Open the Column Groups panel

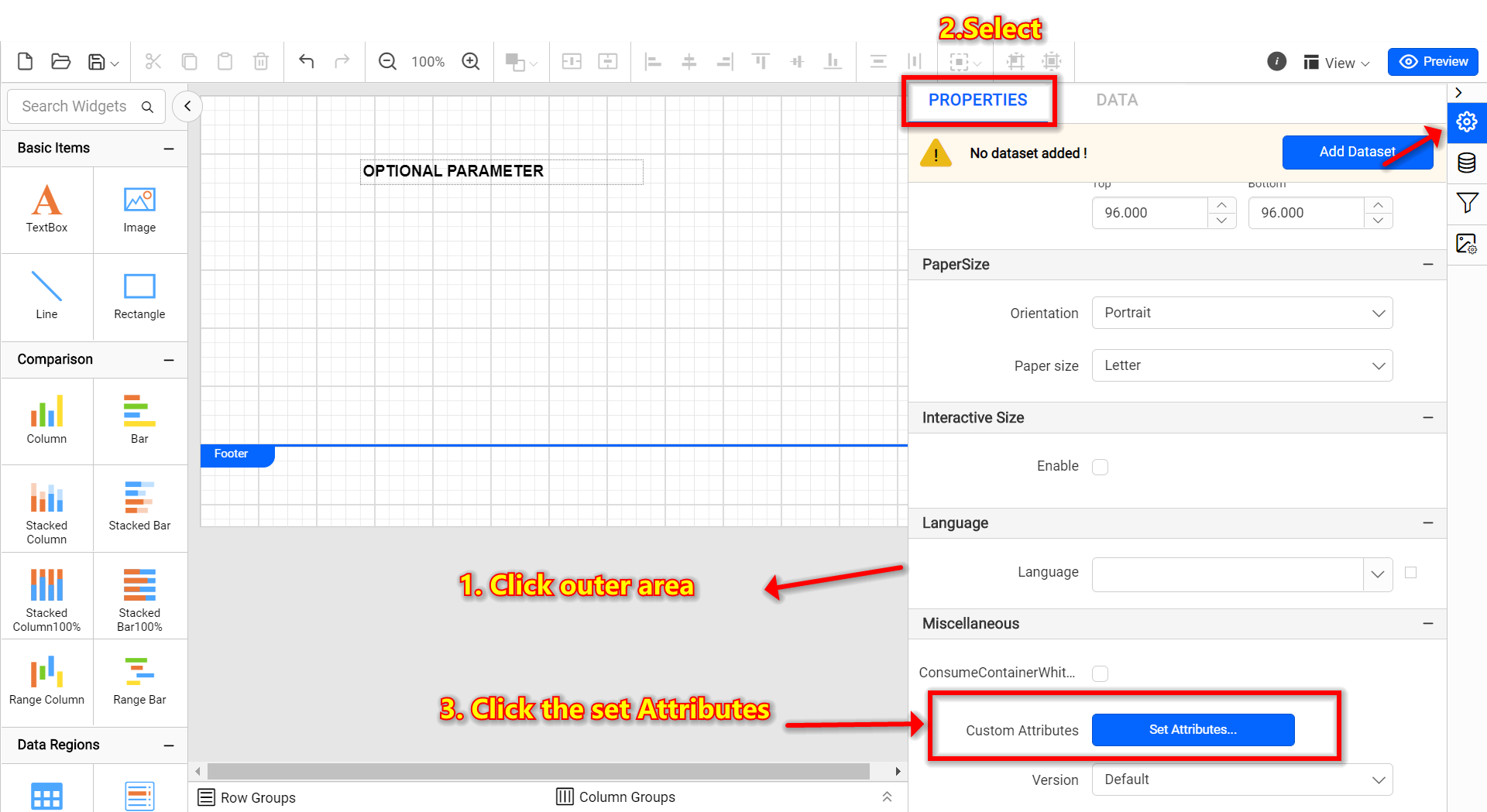click(x=616, y=797)
